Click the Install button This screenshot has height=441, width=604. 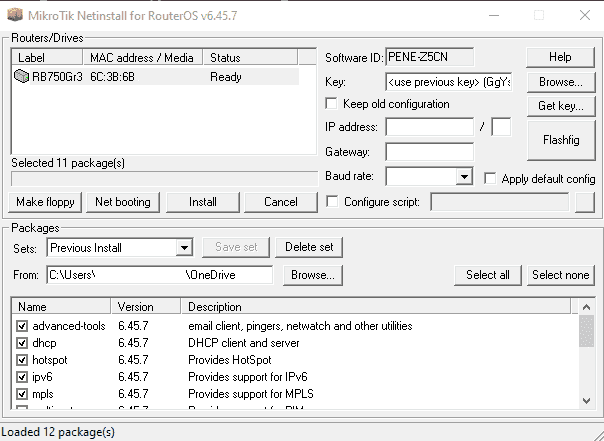[203, 202]
